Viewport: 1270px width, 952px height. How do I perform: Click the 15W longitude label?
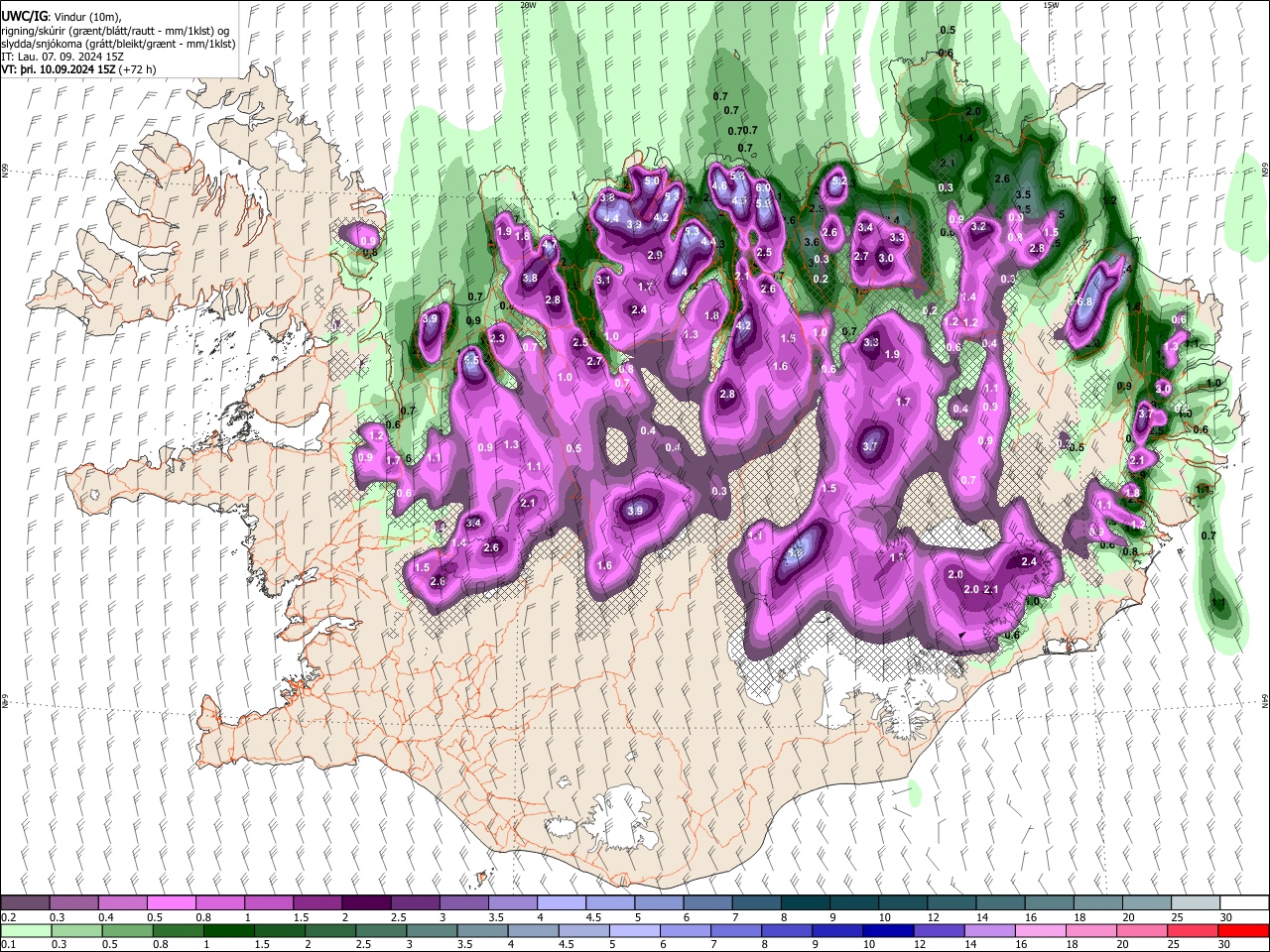point(1051,5)
